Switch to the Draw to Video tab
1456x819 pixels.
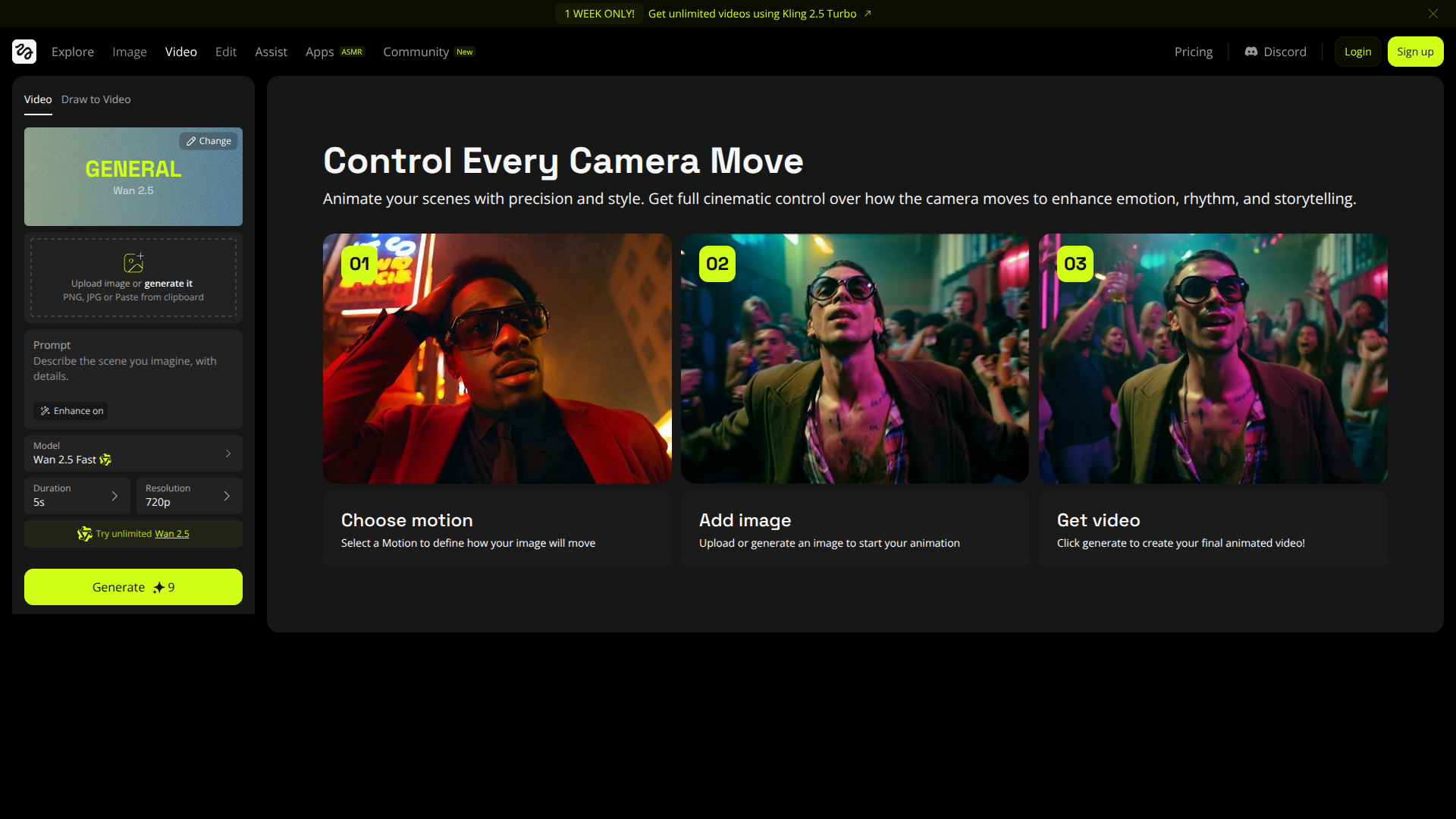96,99
